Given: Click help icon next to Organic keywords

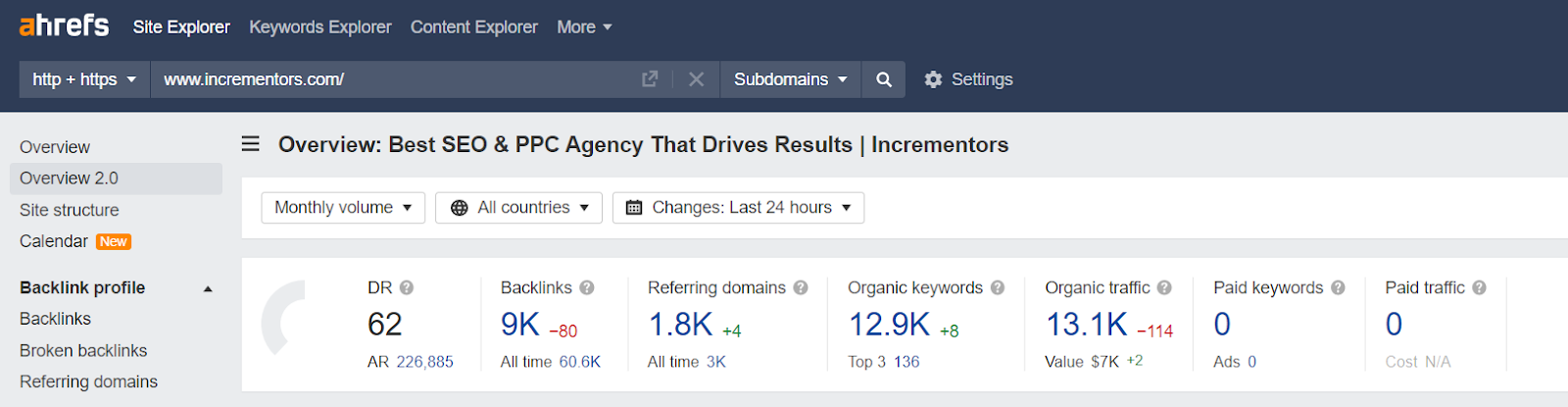Looking at the screenshot, I should [x=998, y=287].
